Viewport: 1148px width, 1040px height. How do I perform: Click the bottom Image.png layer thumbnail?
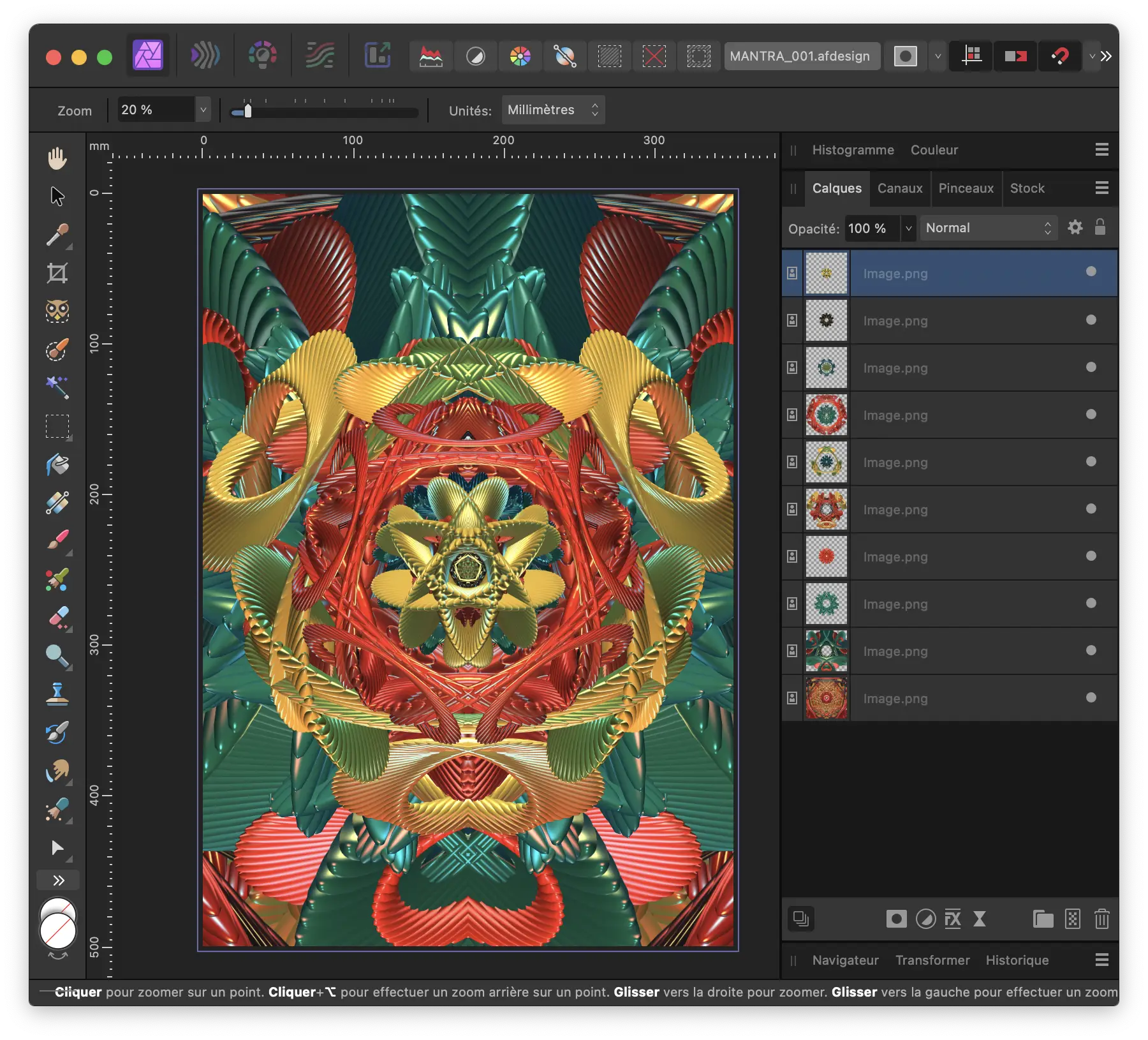click(x=826, y=698)
